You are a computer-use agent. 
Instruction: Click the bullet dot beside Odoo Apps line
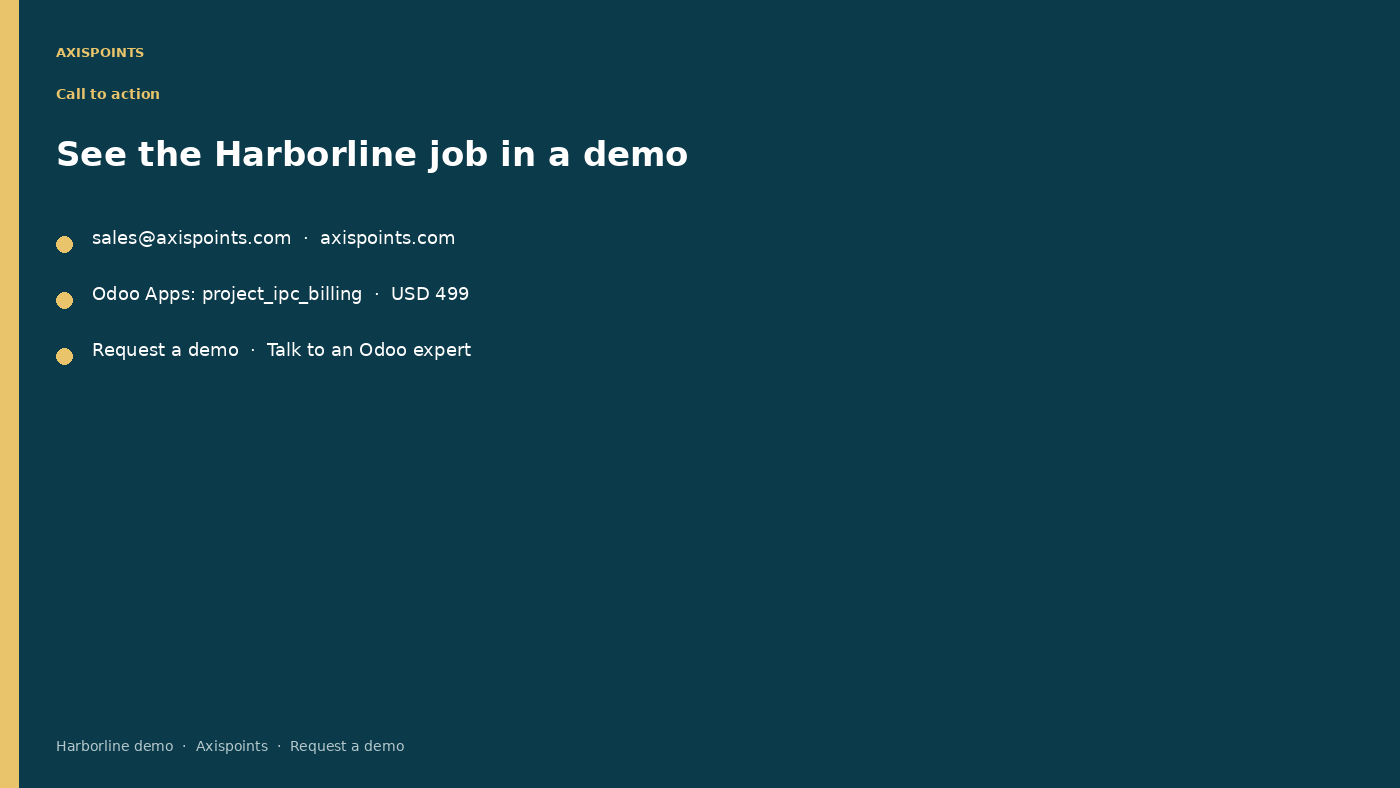pyautogui.click(x=64, y=300)
